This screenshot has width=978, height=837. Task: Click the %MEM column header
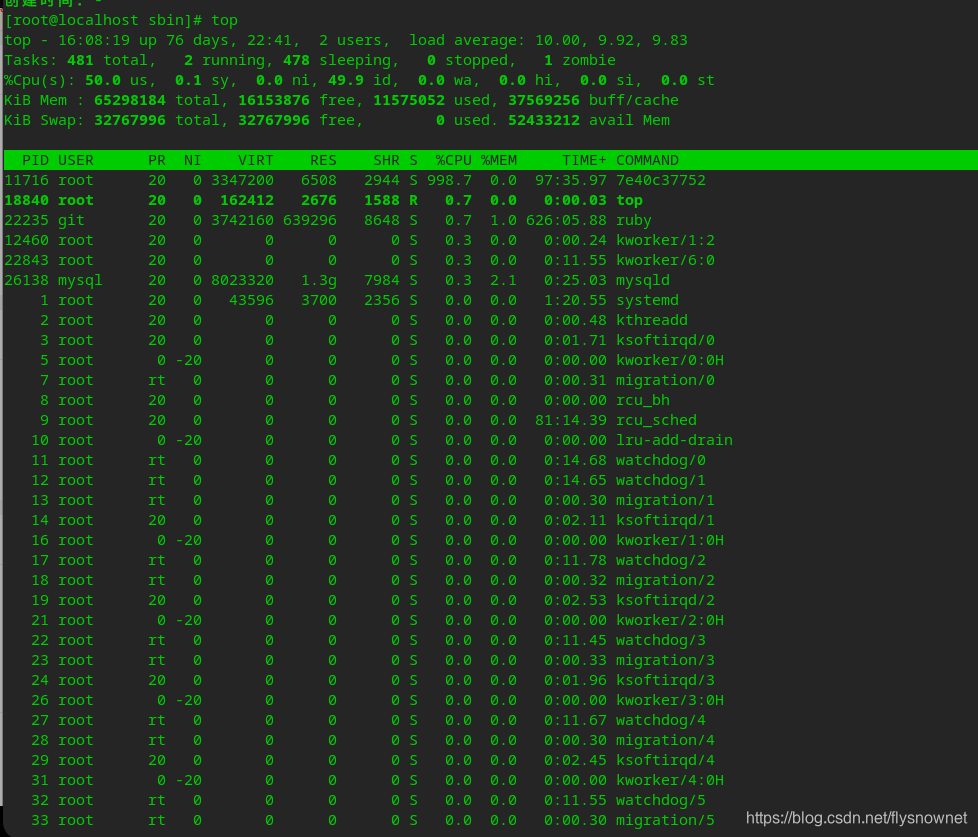[x=498, y=160]
